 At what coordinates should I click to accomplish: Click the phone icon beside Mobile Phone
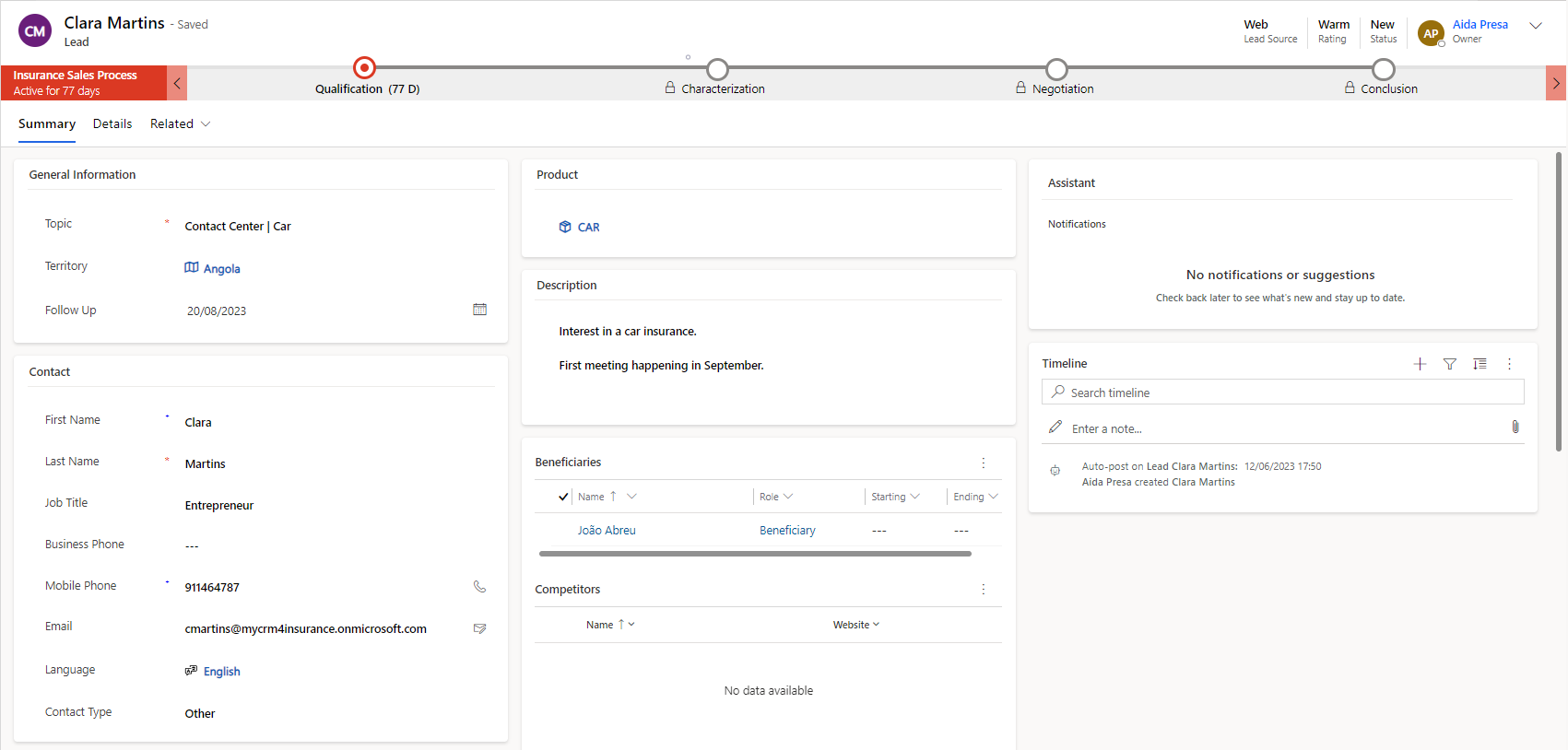[479, 586]
